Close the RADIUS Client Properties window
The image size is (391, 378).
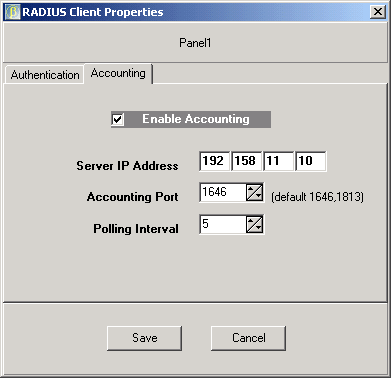(378, 12)
